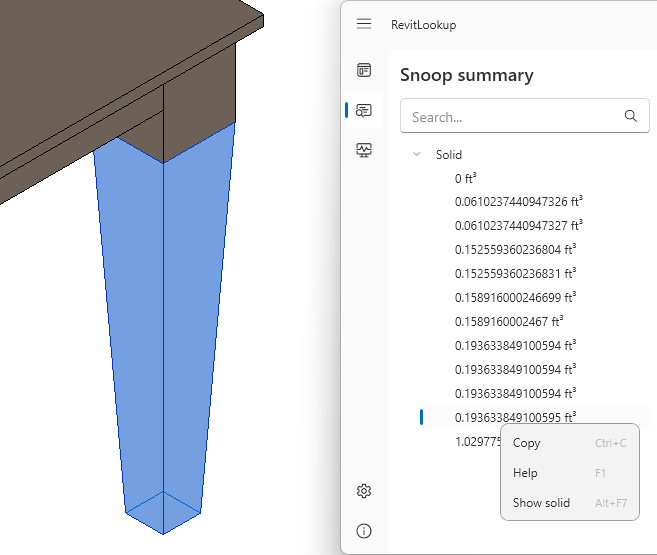Click the About info icon
The image size is (657, 555).
coord(364,531)
